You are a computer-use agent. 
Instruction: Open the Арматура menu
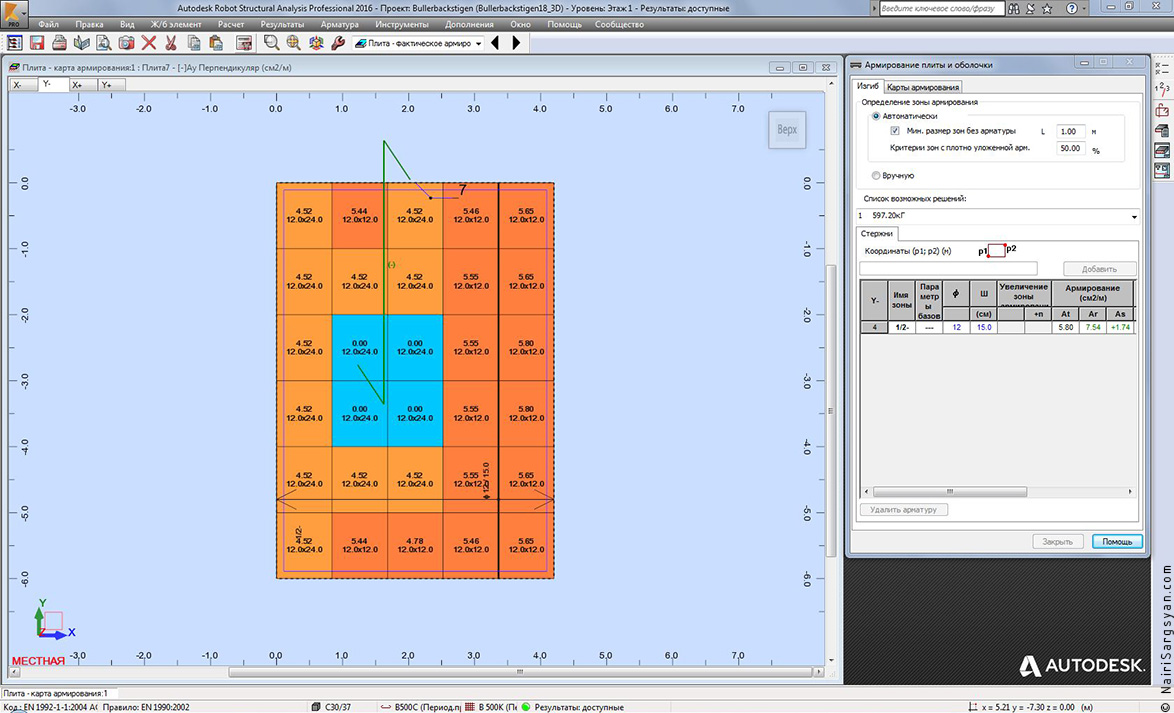pyautogui.click(x=339, y=25)
